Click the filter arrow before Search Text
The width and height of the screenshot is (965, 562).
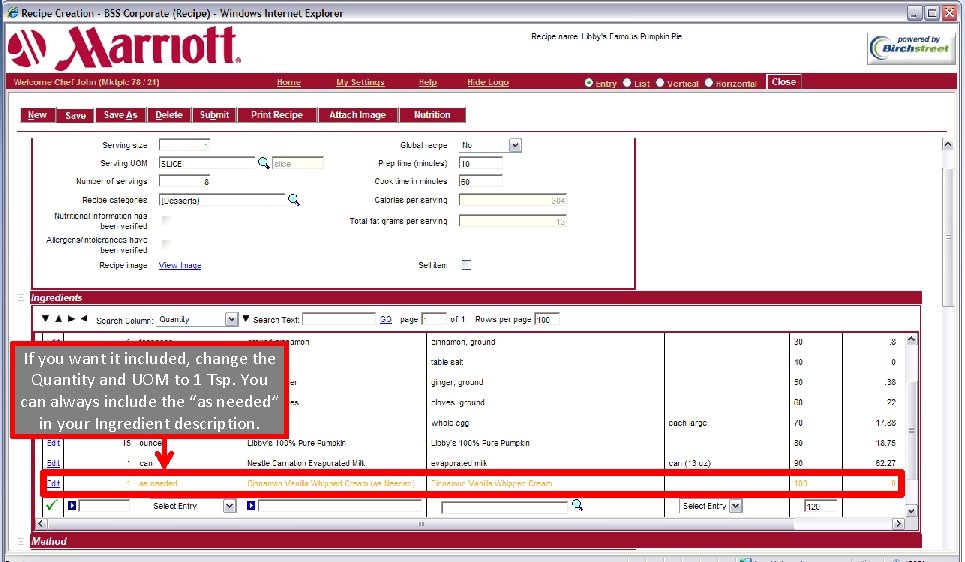[x=246, y=319]
